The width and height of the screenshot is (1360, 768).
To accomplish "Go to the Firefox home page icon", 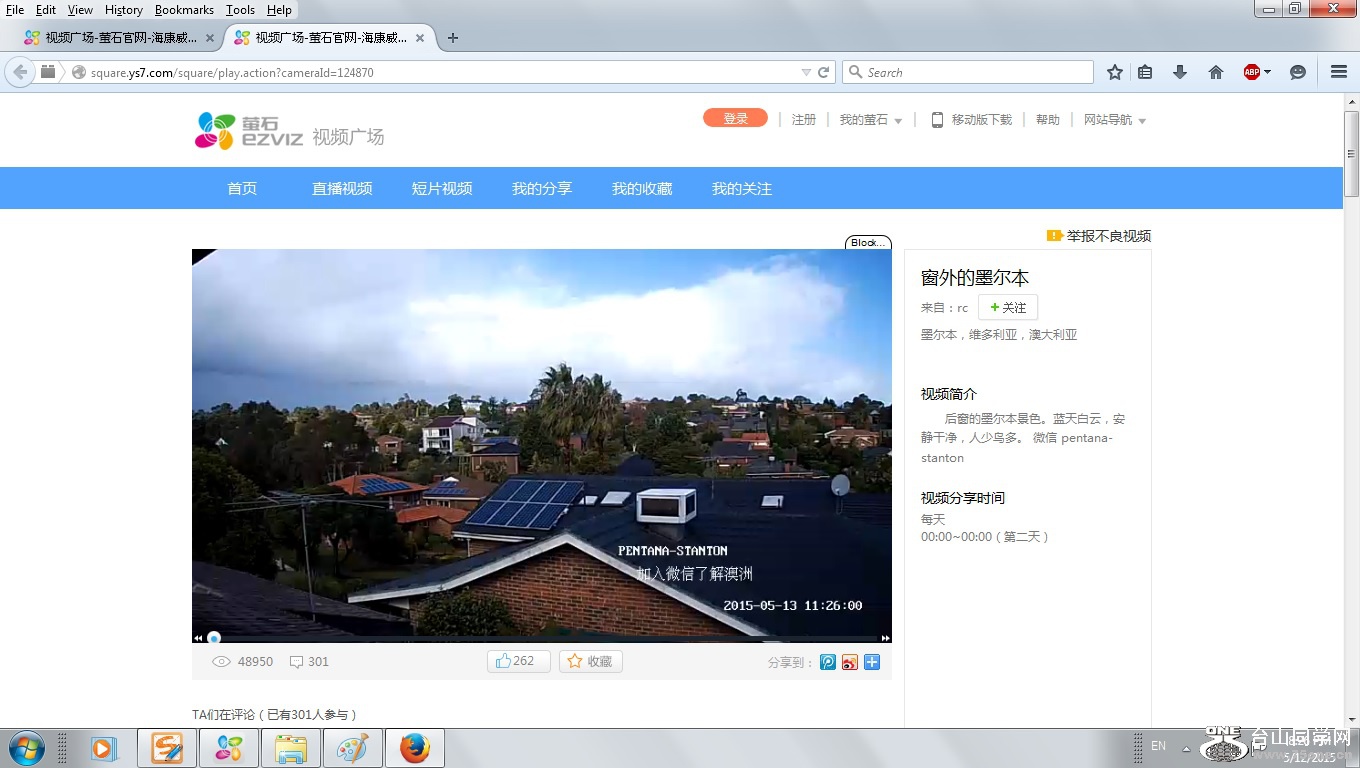I will pyautogui.click(x=1216, y=72).
